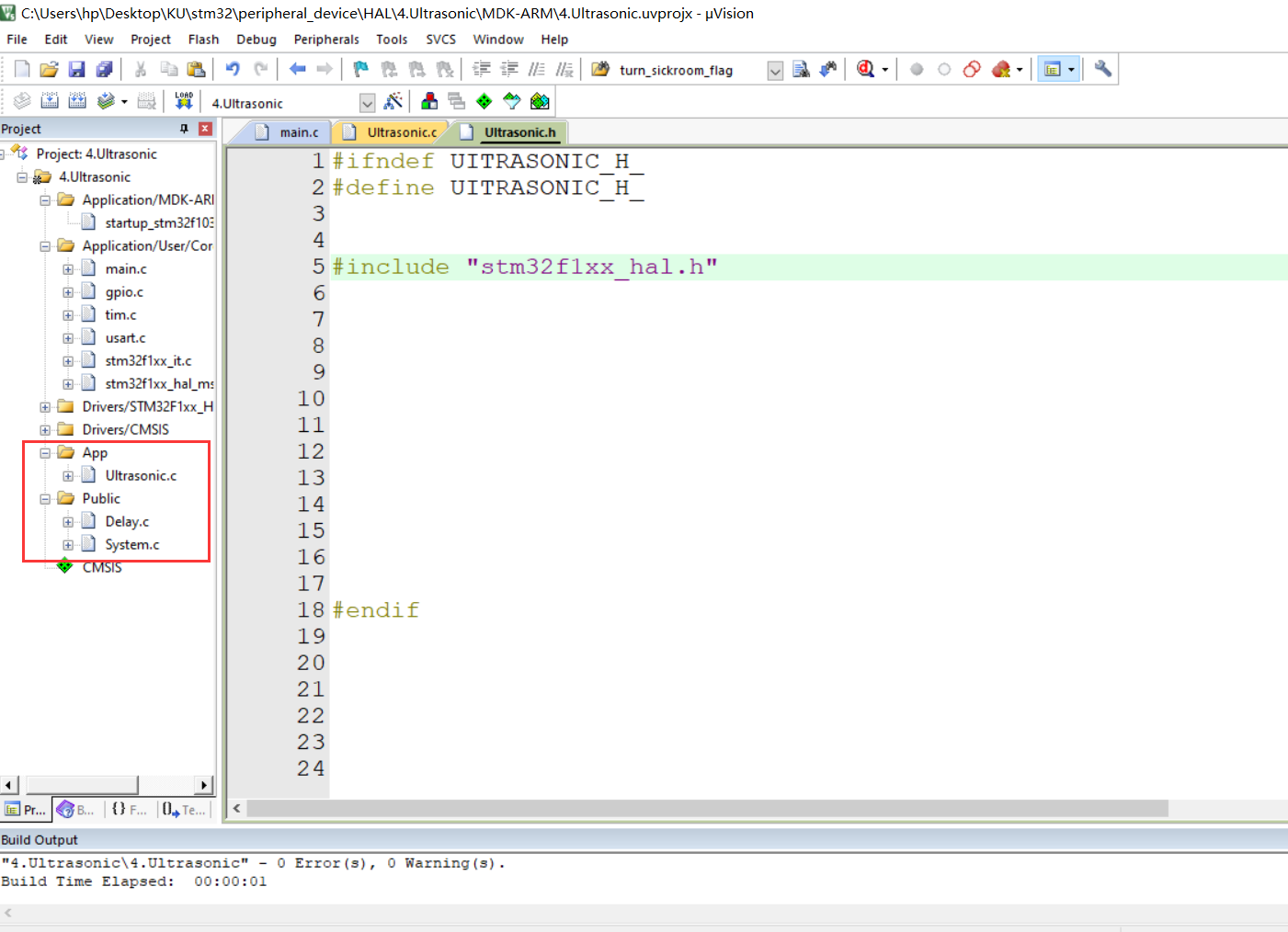Expand the main.c tree node
Screen dimensions: 1288x932
(68, 269)
